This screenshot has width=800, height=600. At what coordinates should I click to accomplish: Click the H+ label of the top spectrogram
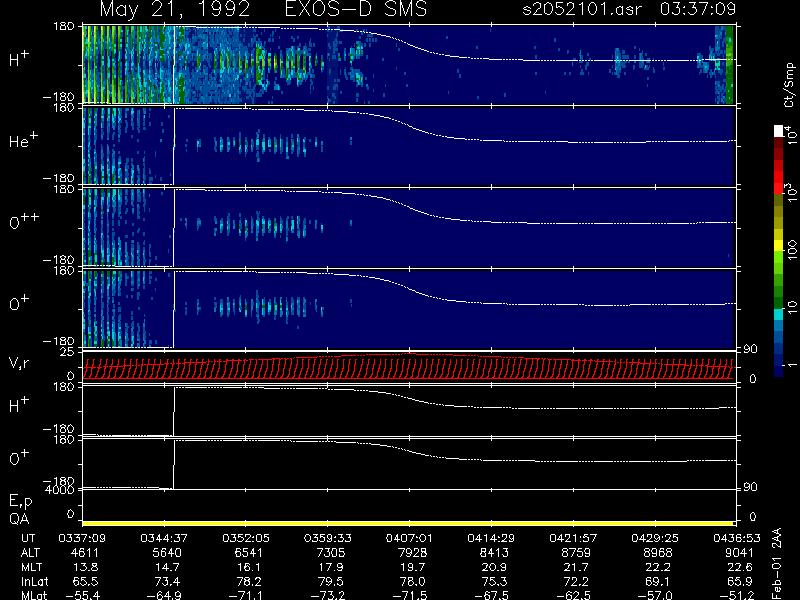19,59
